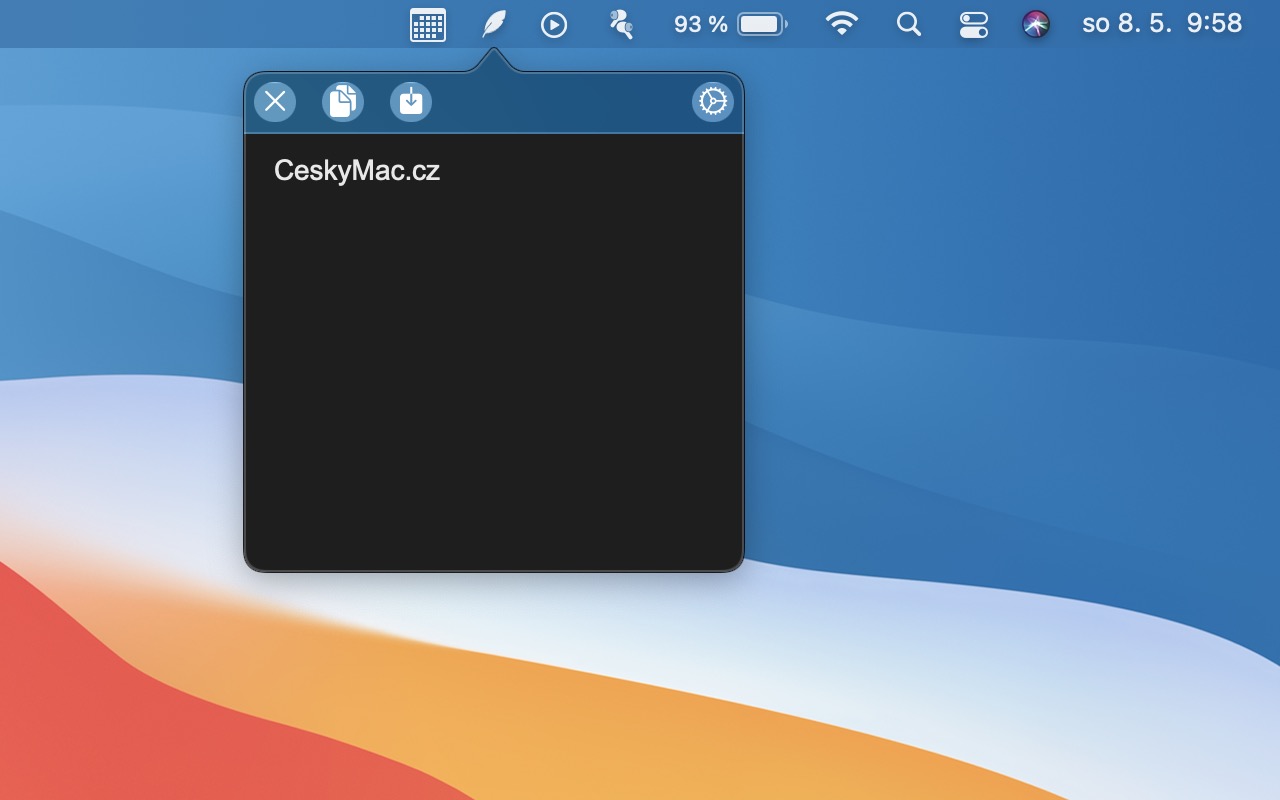
Task: Launch Siri from the menu bar
Action: 1036,24
